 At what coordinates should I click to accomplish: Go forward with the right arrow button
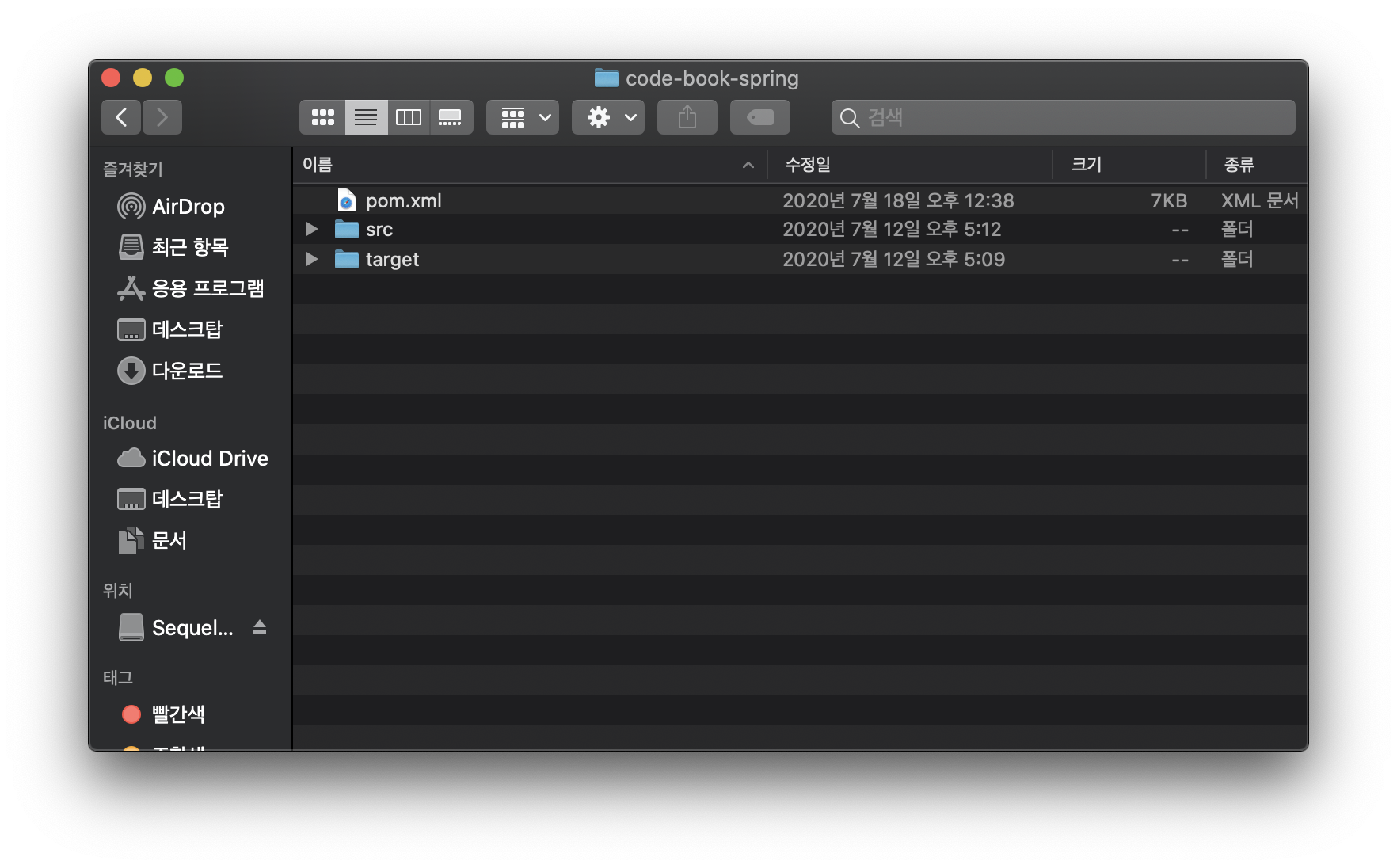tap(162, 117)
